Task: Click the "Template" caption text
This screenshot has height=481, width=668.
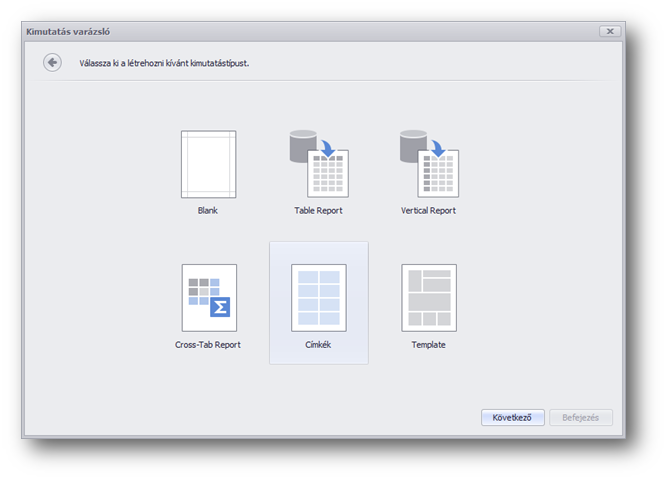Action: 428,345
